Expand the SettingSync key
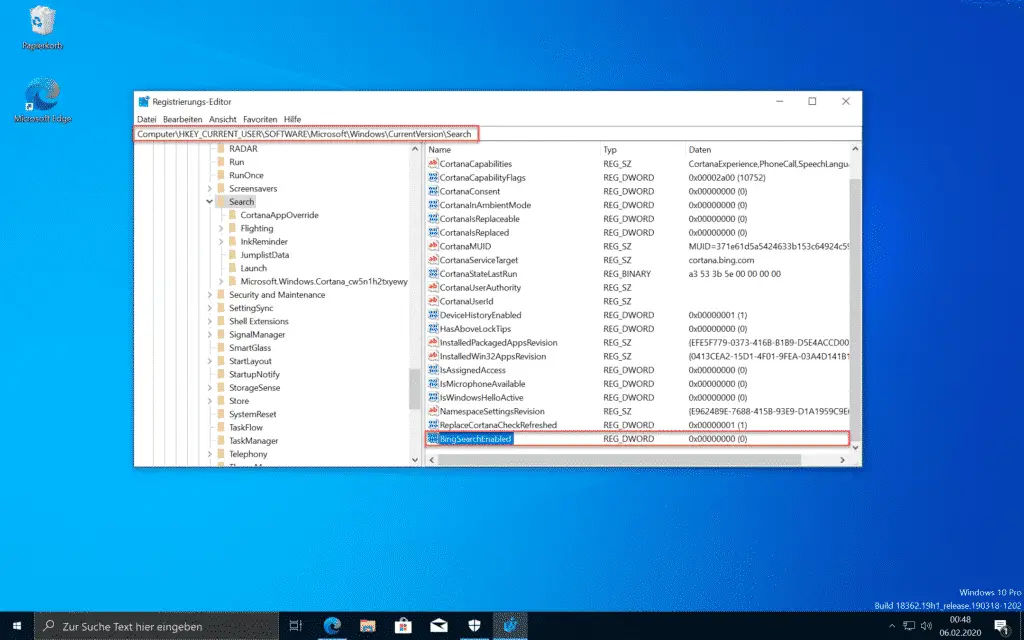1024x640 pixels. click(210, 308)
